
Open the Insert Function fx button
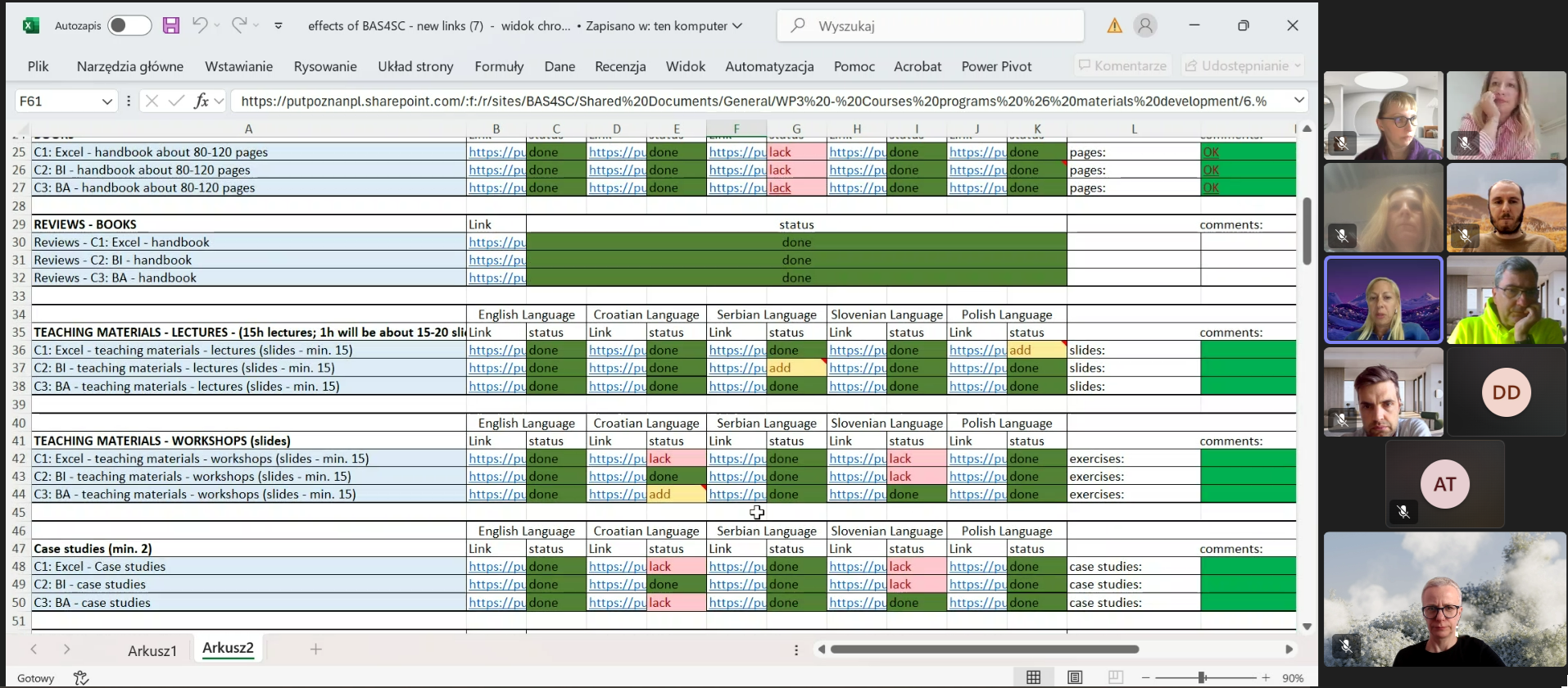[202, 101]
